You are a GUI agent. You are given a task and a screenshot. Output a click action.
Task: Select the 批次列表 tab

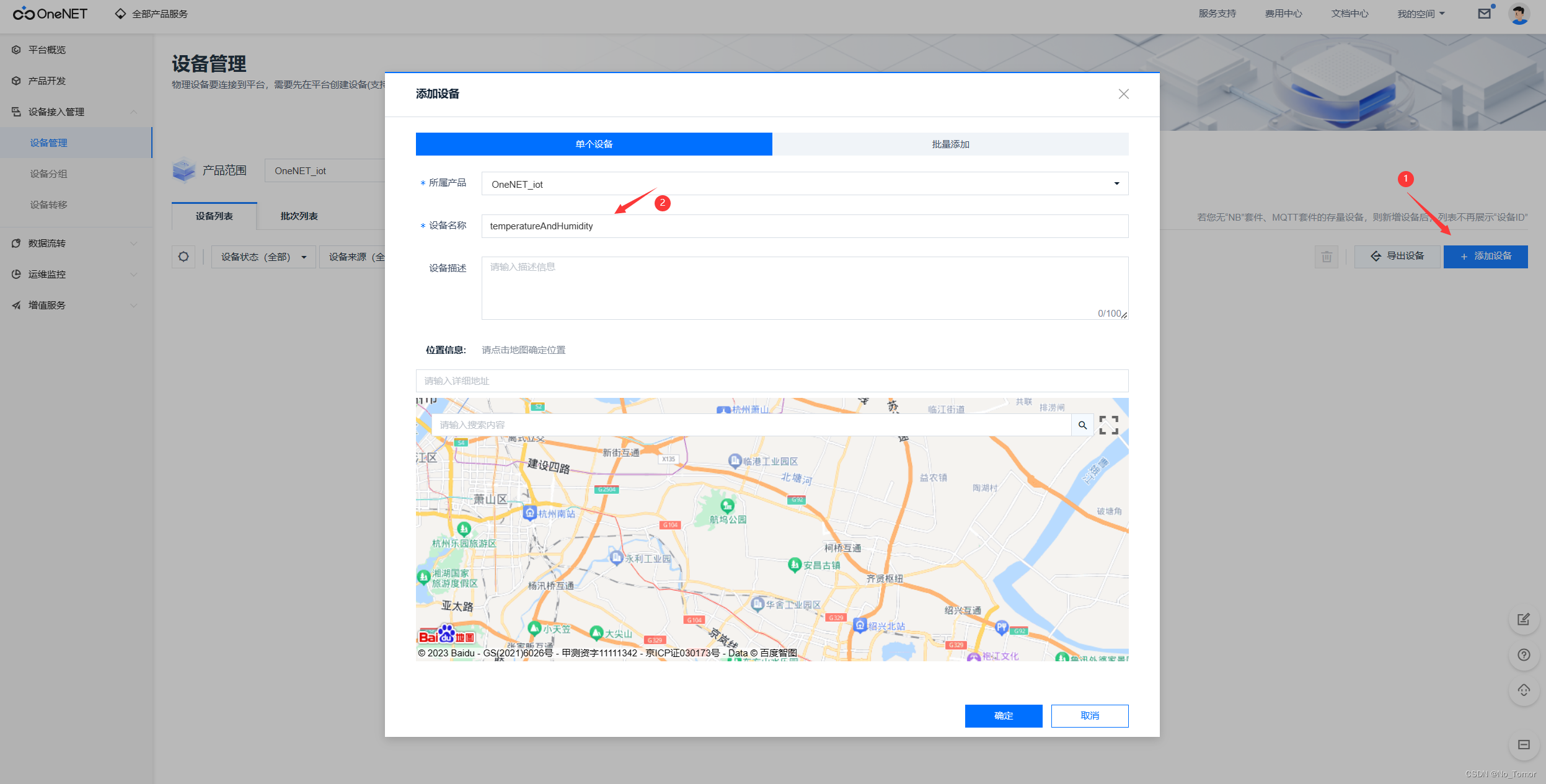(x=299, y=216)
